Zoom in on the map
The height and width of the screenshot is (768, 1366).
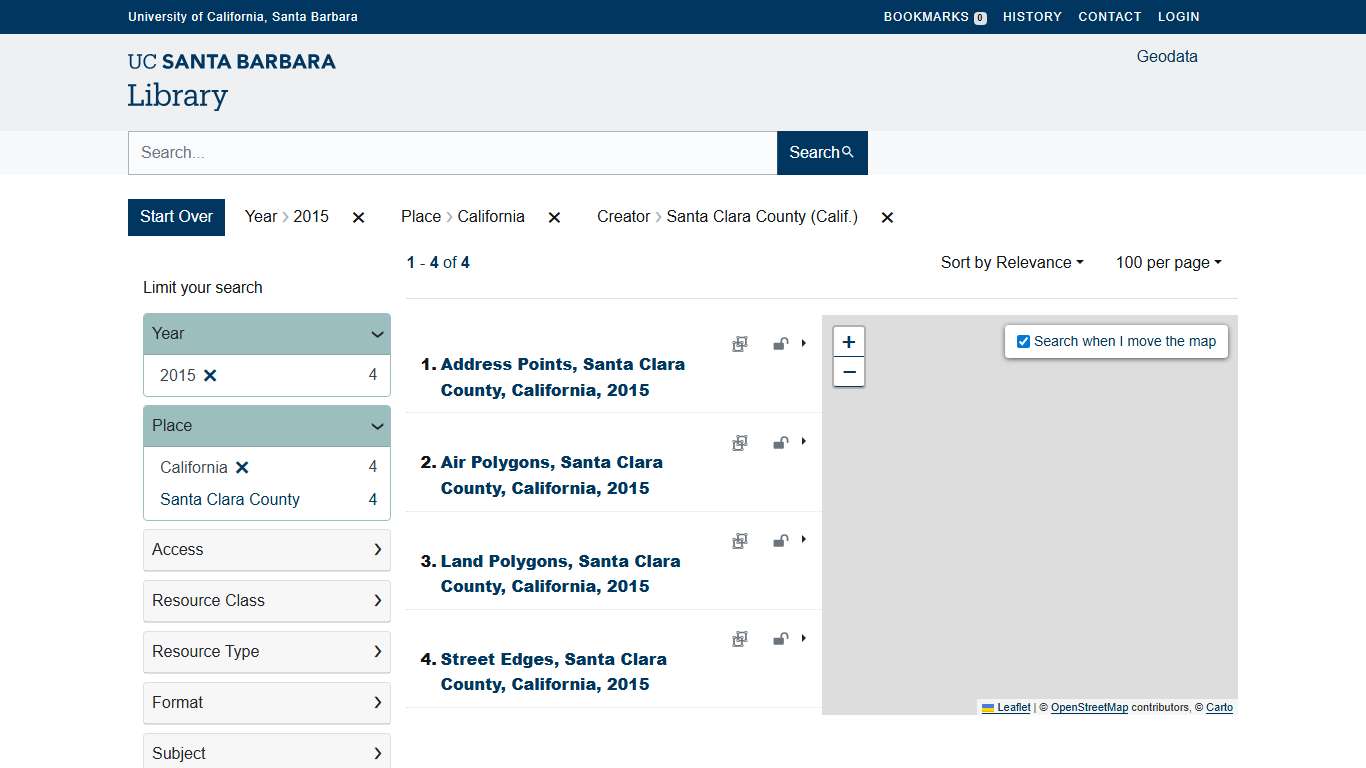848,342
